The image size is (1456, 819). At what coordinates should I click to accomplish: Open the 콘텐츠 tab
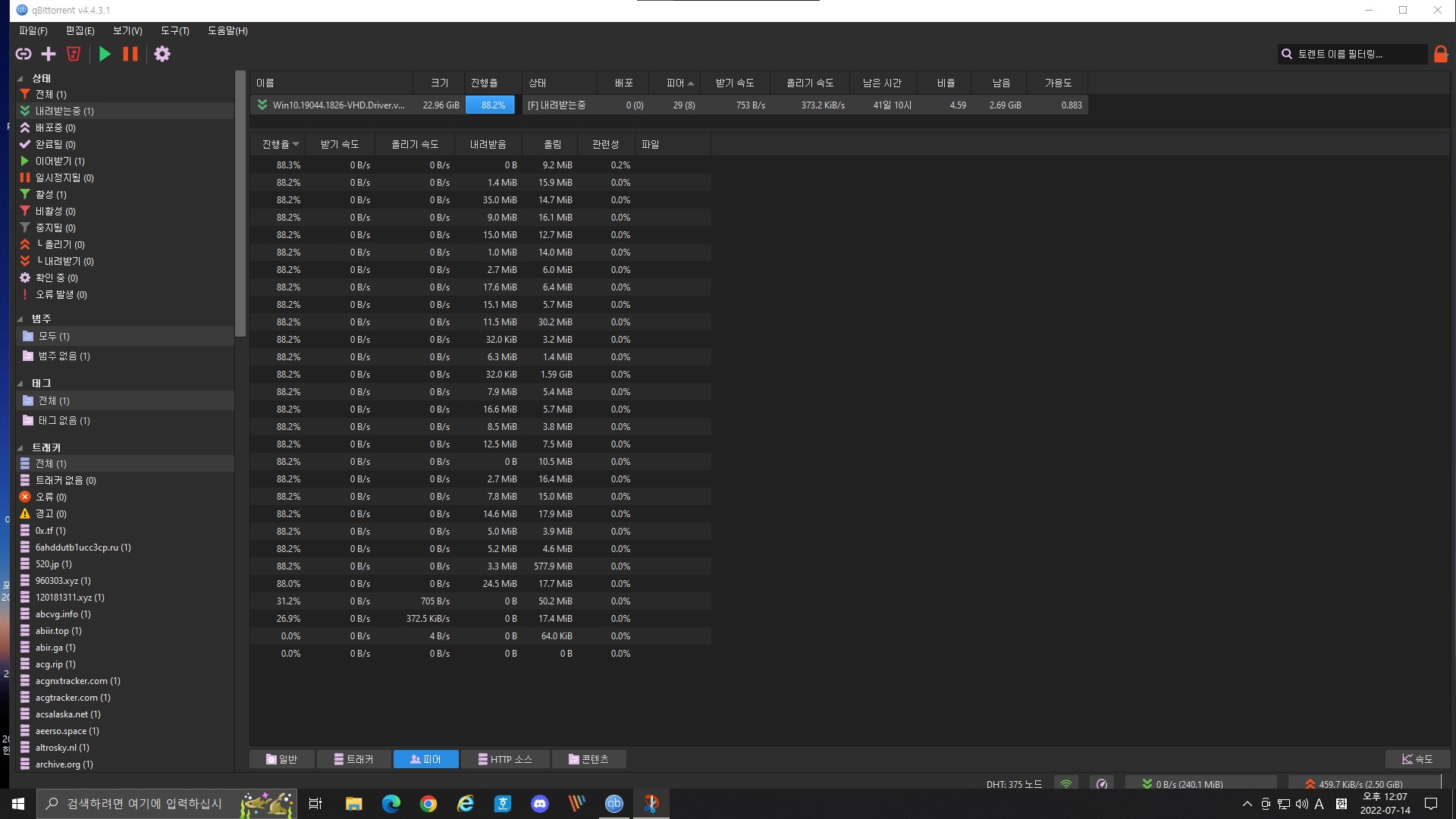coord(589,759)
